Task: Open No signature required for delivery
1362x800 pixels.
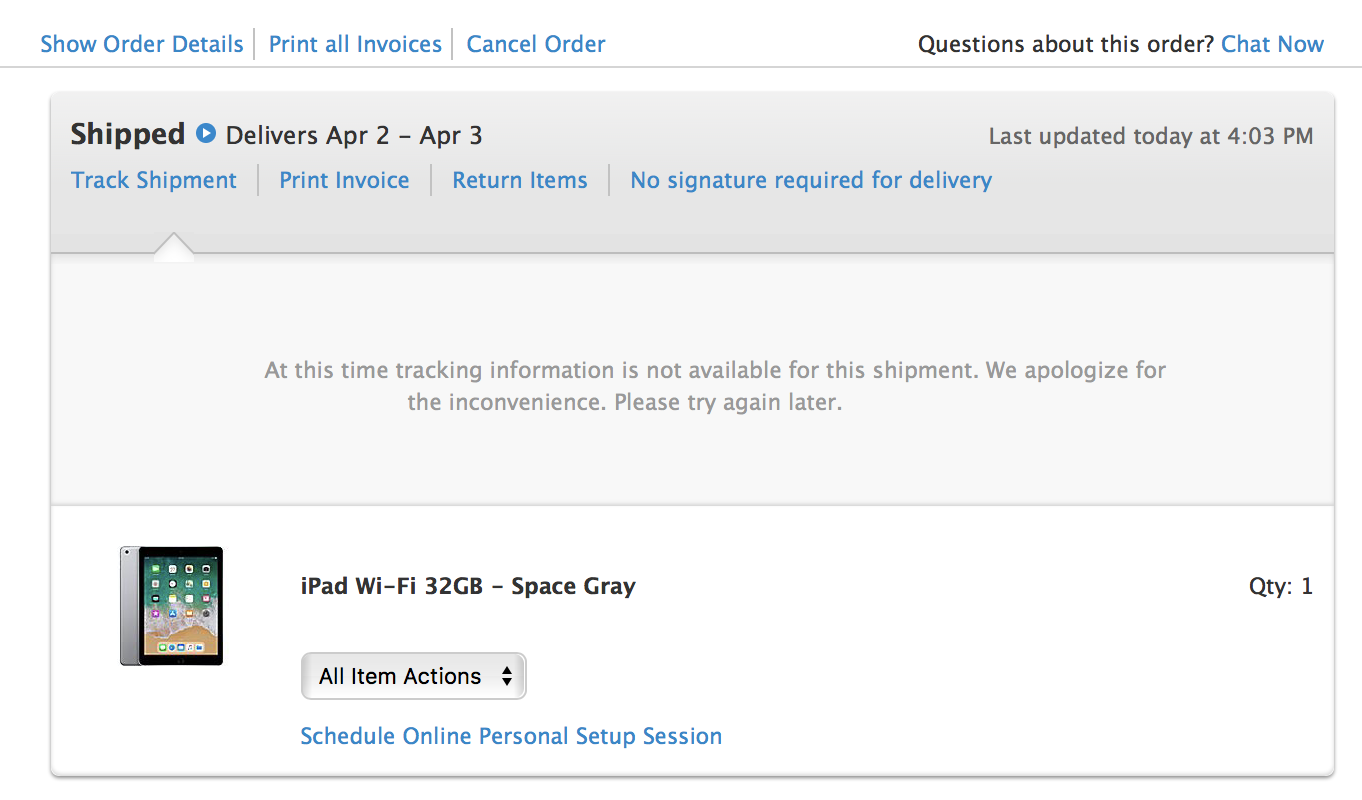Action: click(x=811, y=181)
